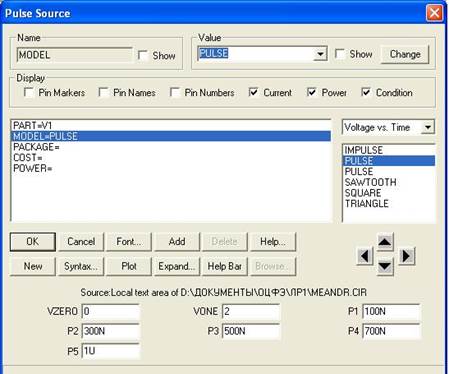
Task: Enable the Pin Names checkbox
Action: click(104, 92)
